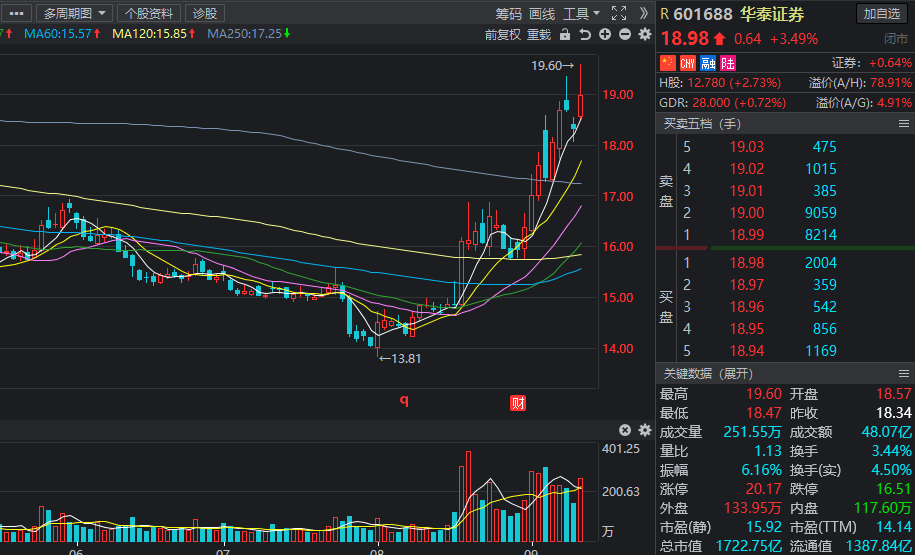Zoom in with the plus icon
915x555 pixels.
tap(605, 34)
